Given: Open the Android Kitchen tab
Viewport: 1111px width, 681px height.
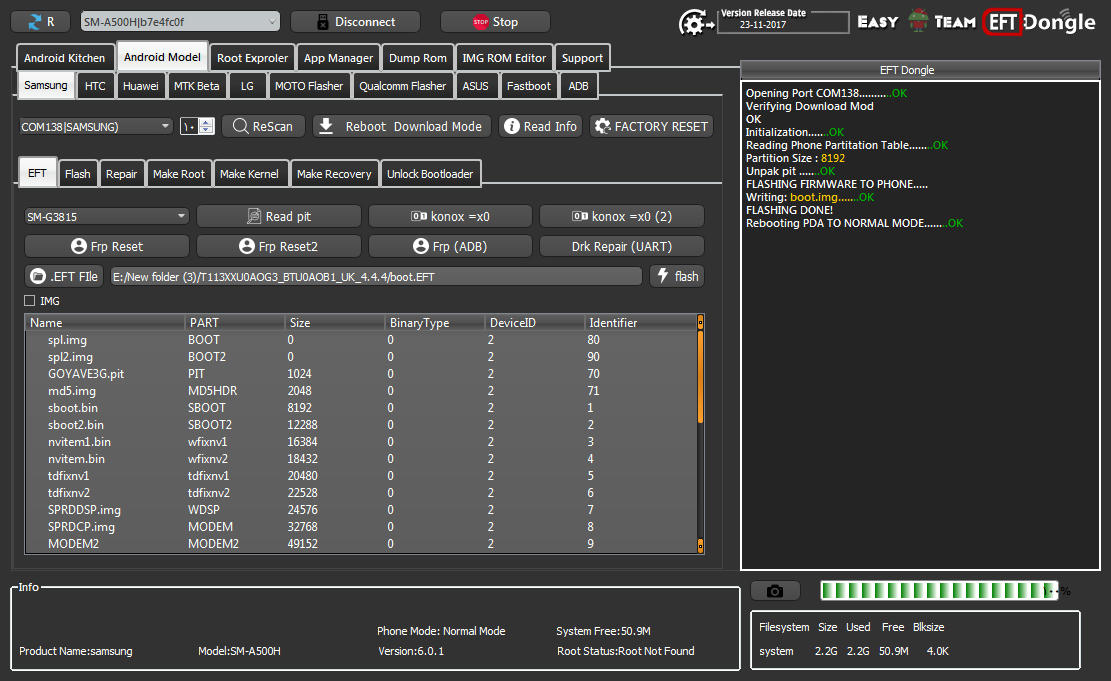Looking at the screenshot, I should click(x=64, y=58).
